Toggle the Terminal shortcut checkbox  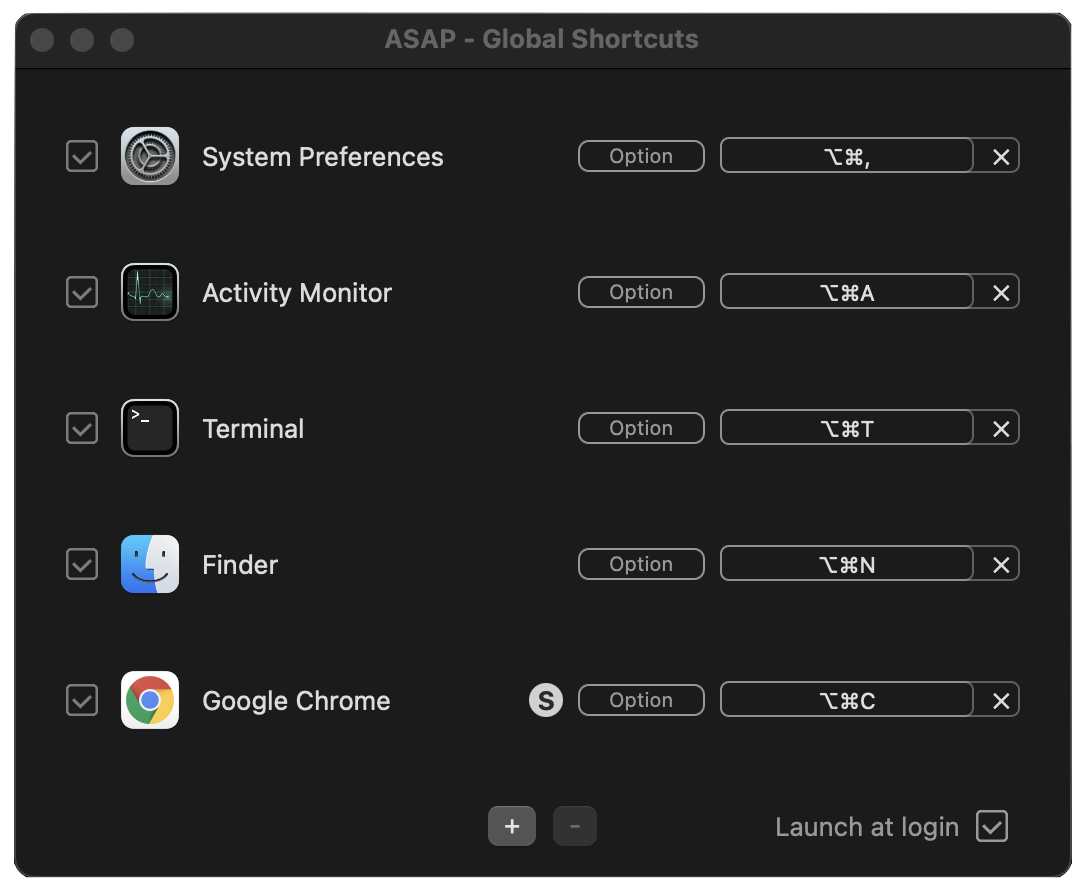coord(81,428)
